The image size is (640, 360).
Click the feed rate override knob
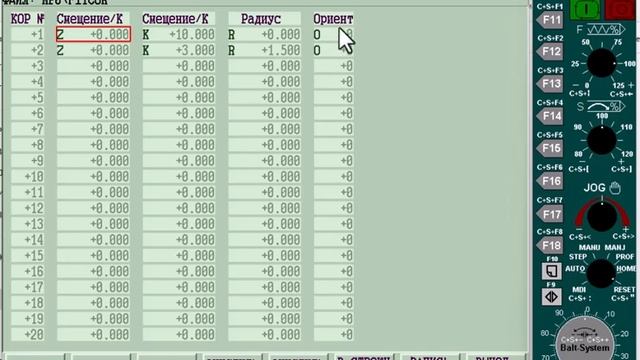pyautogui.click(x=601, y=63)
